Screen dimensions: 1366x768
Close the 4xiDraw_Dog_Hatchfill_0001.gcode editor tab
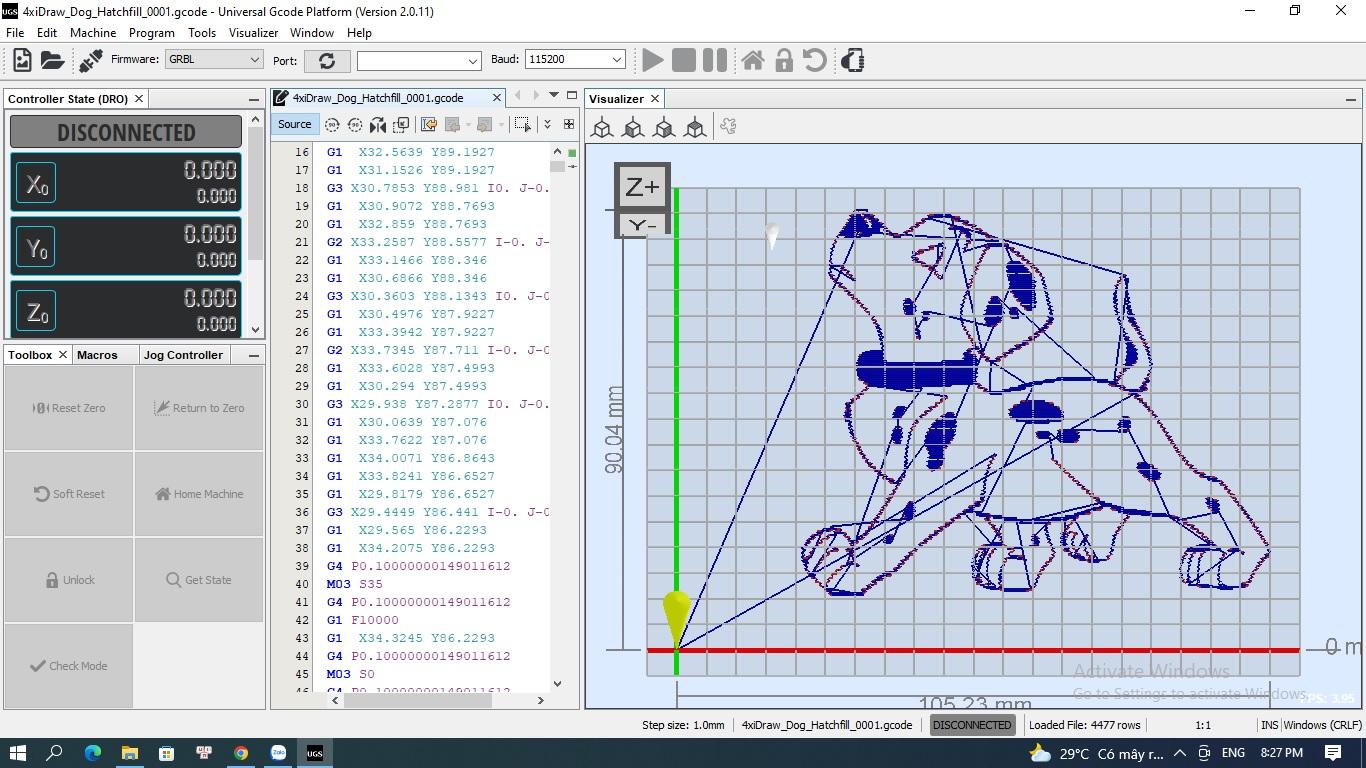coord(496,98)
